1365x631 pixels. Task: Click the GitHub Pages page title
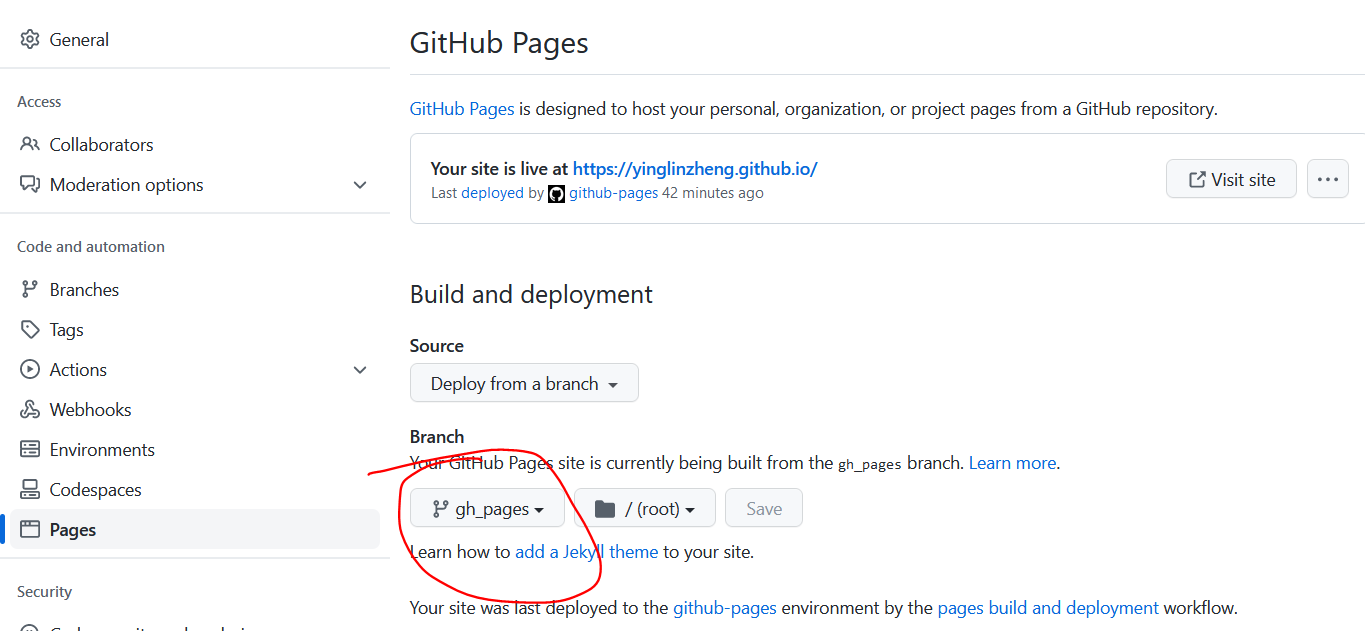pyautogui.click(x=499, y=43)
